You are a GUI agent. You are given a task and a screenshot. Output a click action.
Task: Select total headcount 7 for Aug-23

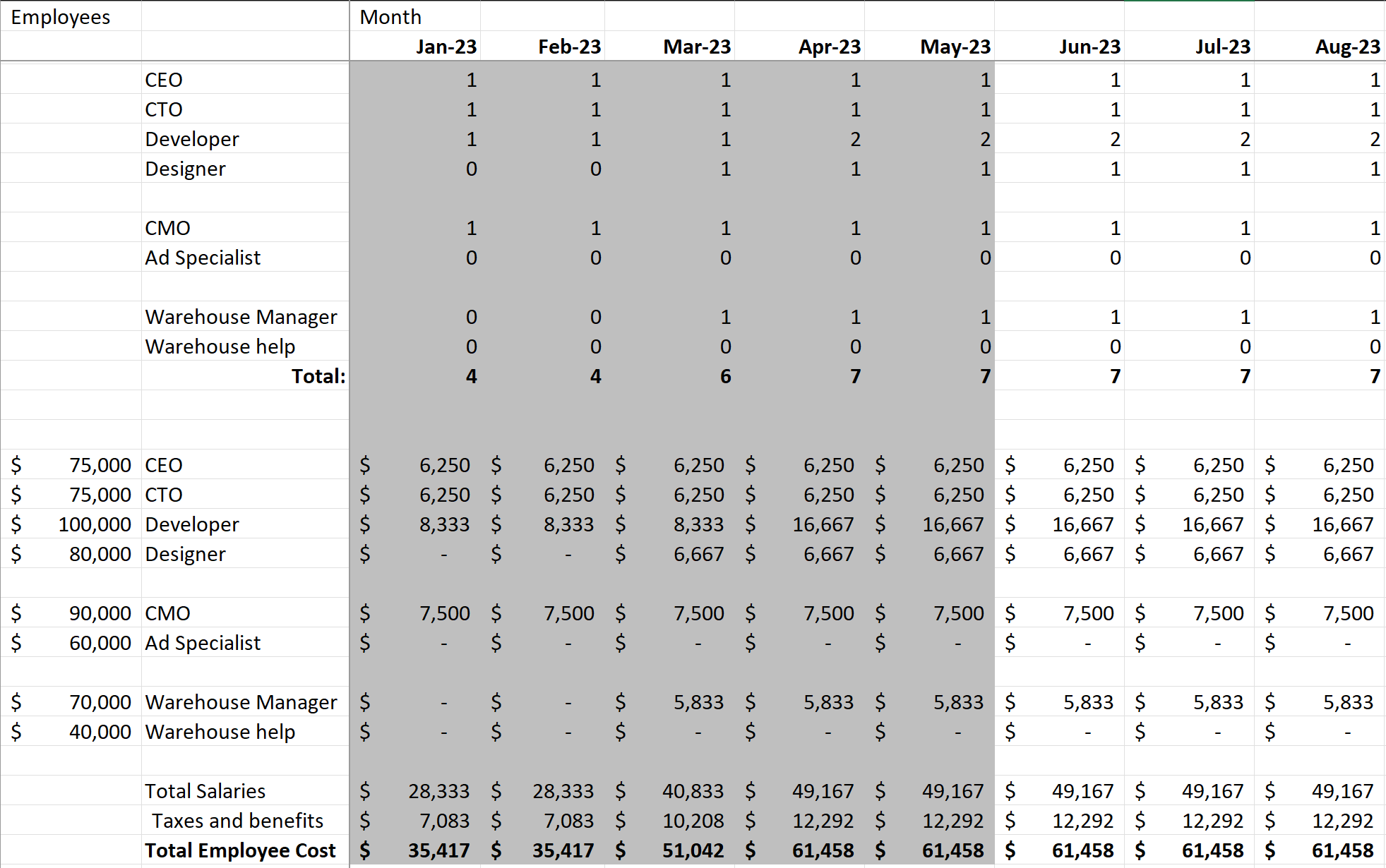[x=1319, y=375]
